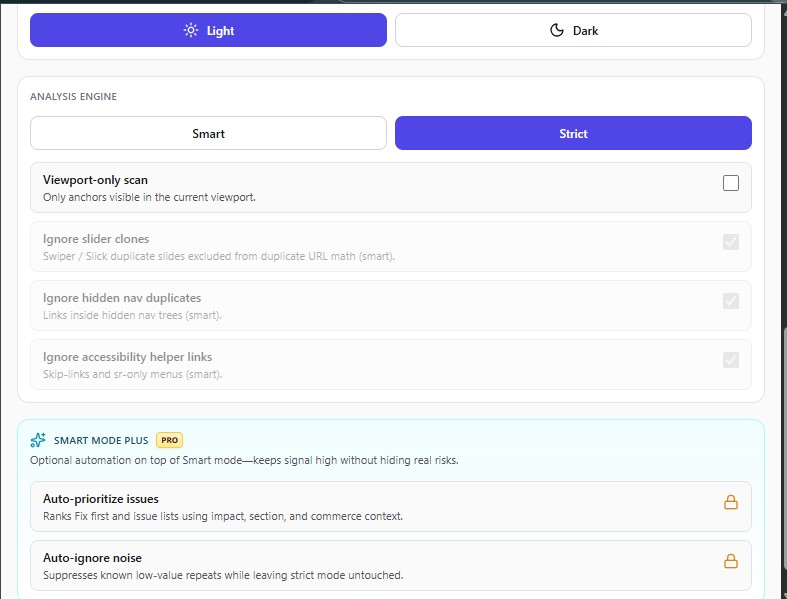The height and width of the screenshot is (599, 787).
Task: Select the Strict analysis engine
Action: [573, 133]
